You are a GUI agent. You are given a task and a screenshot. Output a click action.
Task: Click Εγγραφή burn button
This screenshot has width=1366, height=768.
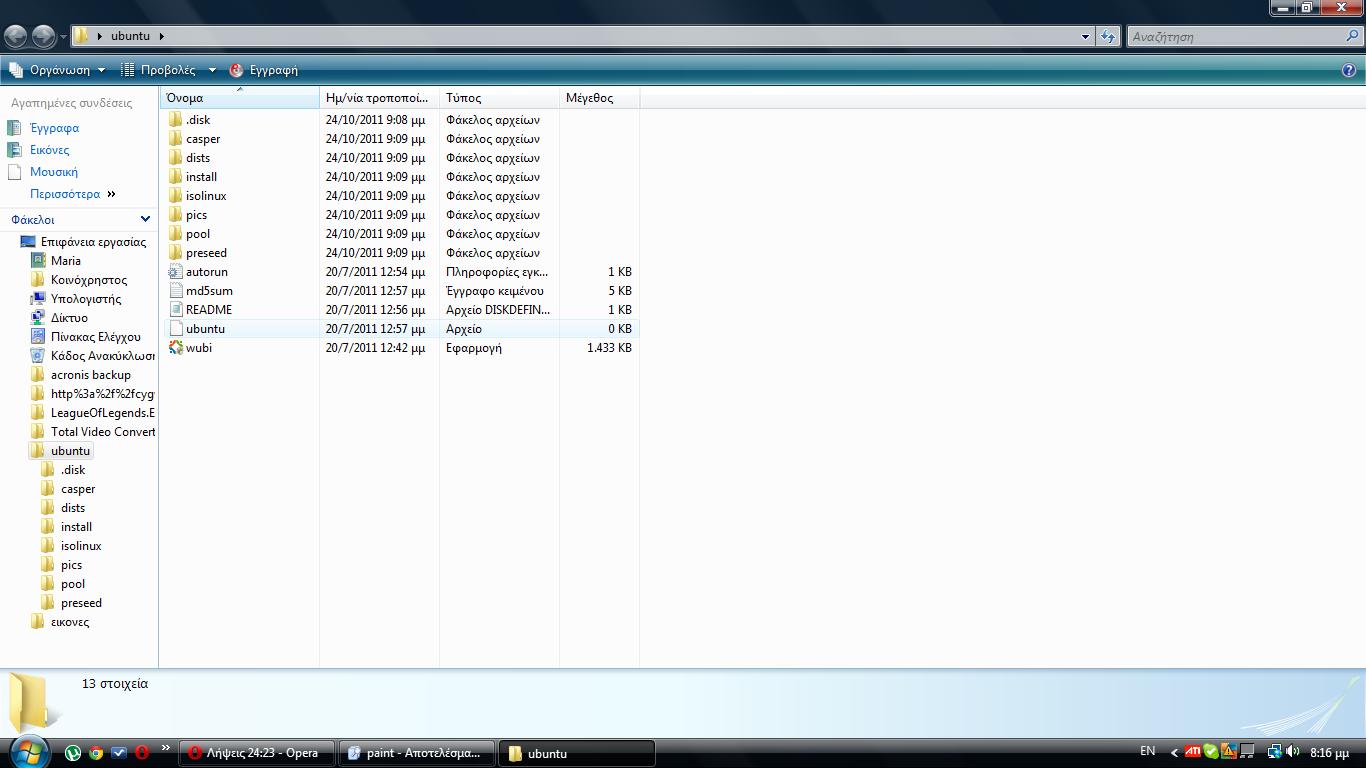point(264,70)
